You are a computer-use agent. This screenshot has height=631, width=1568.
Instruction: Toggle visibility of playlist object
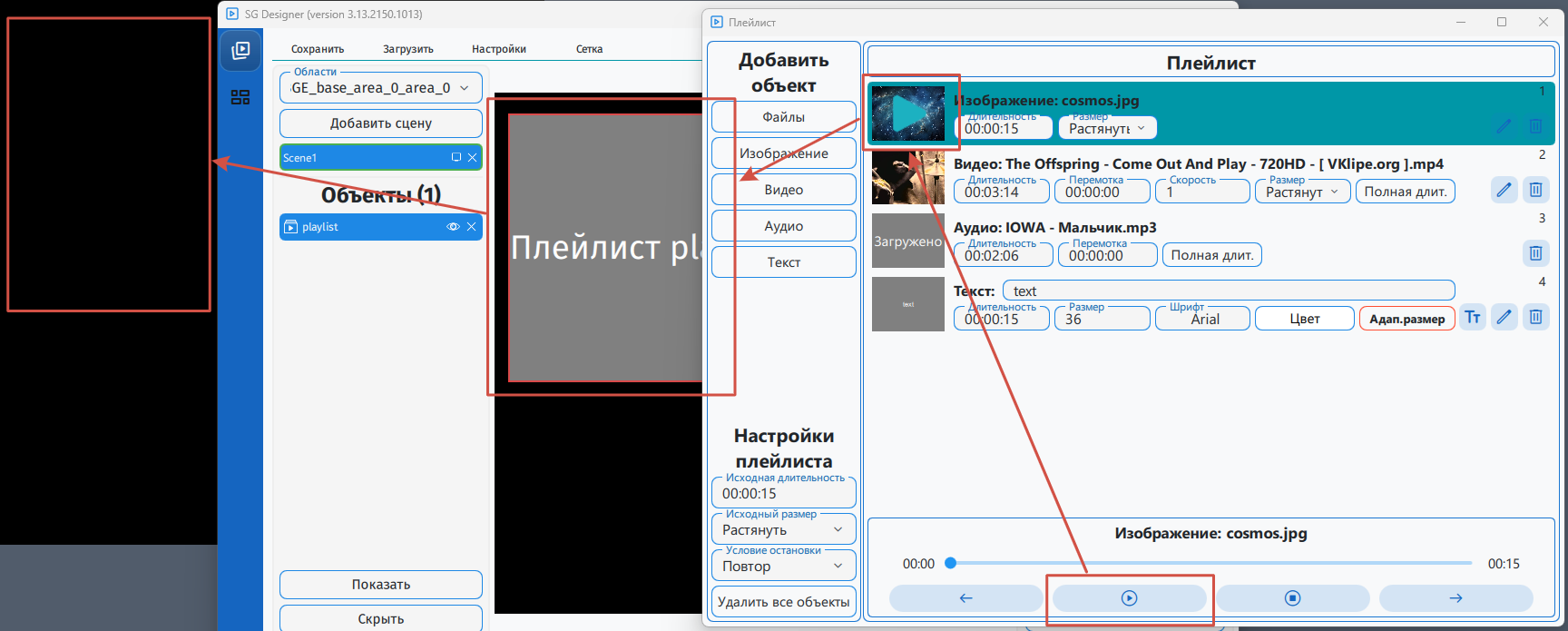click(453, 227)
